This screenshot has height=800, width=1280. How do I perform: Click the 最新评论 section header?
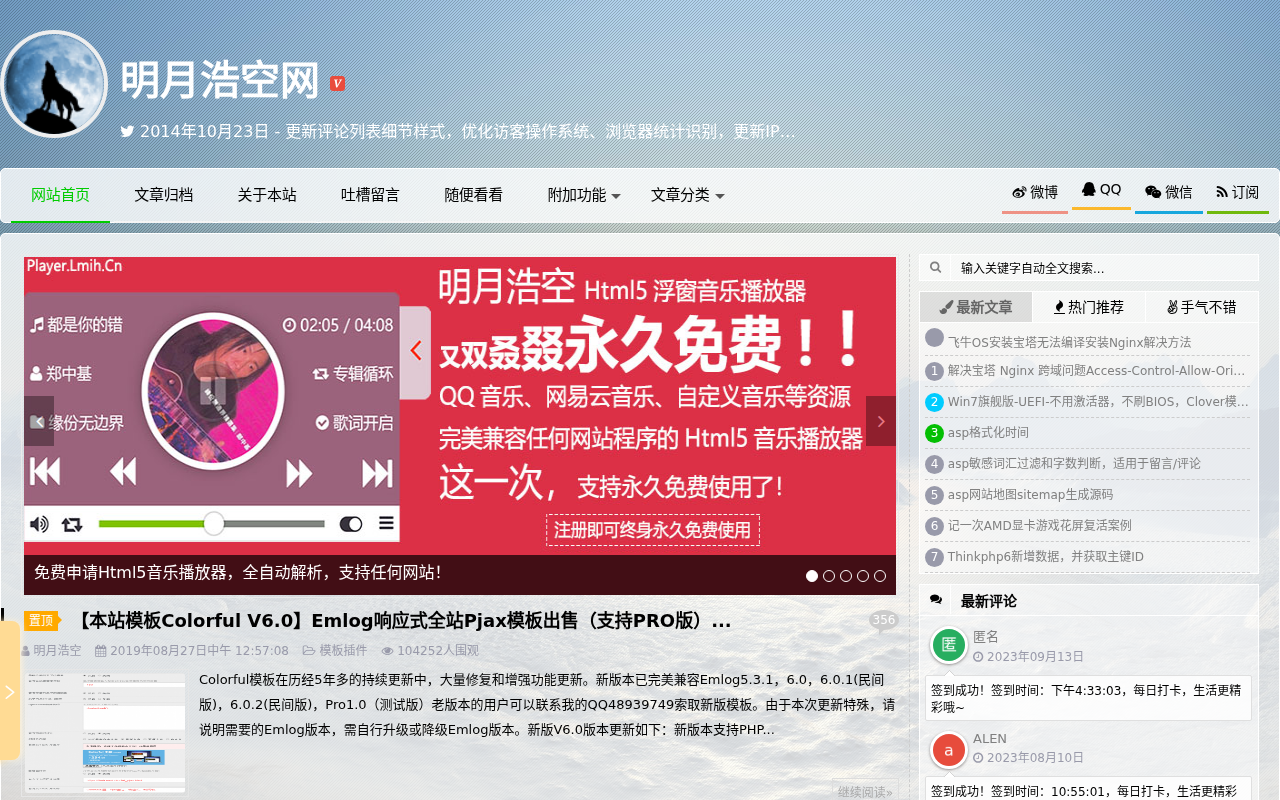[x=988, y=601]
